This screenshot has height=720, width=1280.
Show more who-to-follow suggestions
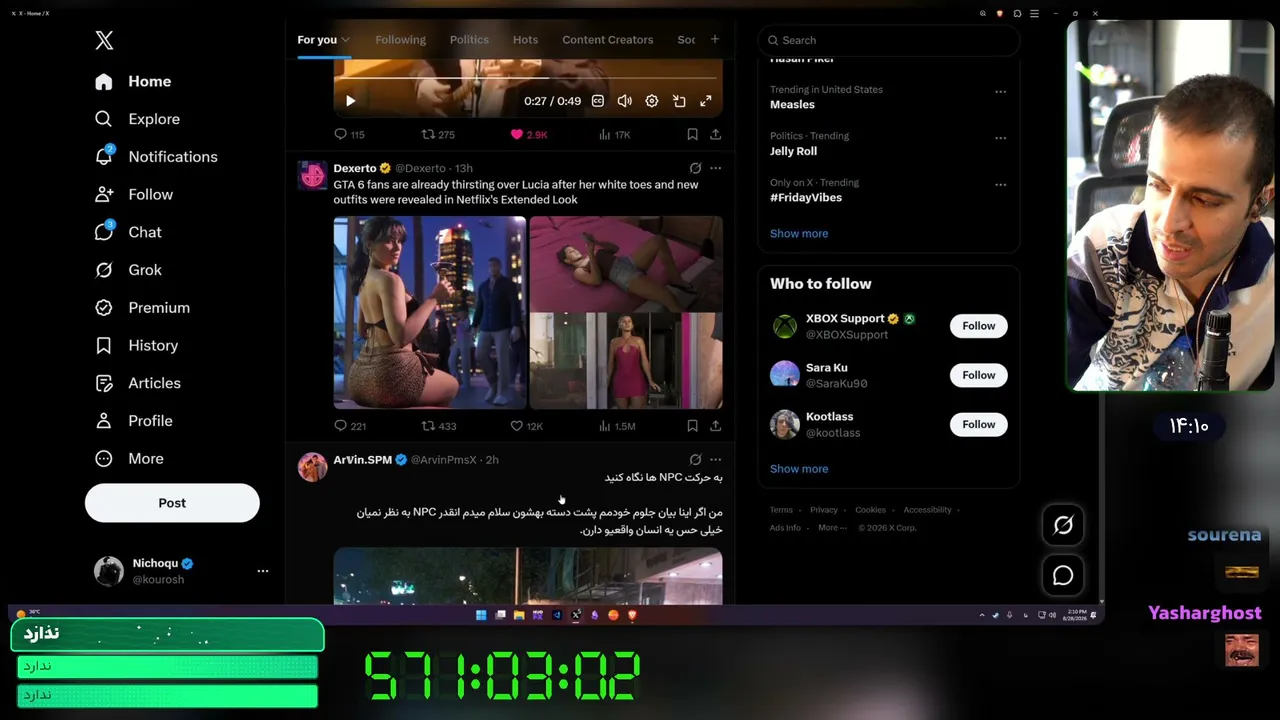tap(799, 469)
